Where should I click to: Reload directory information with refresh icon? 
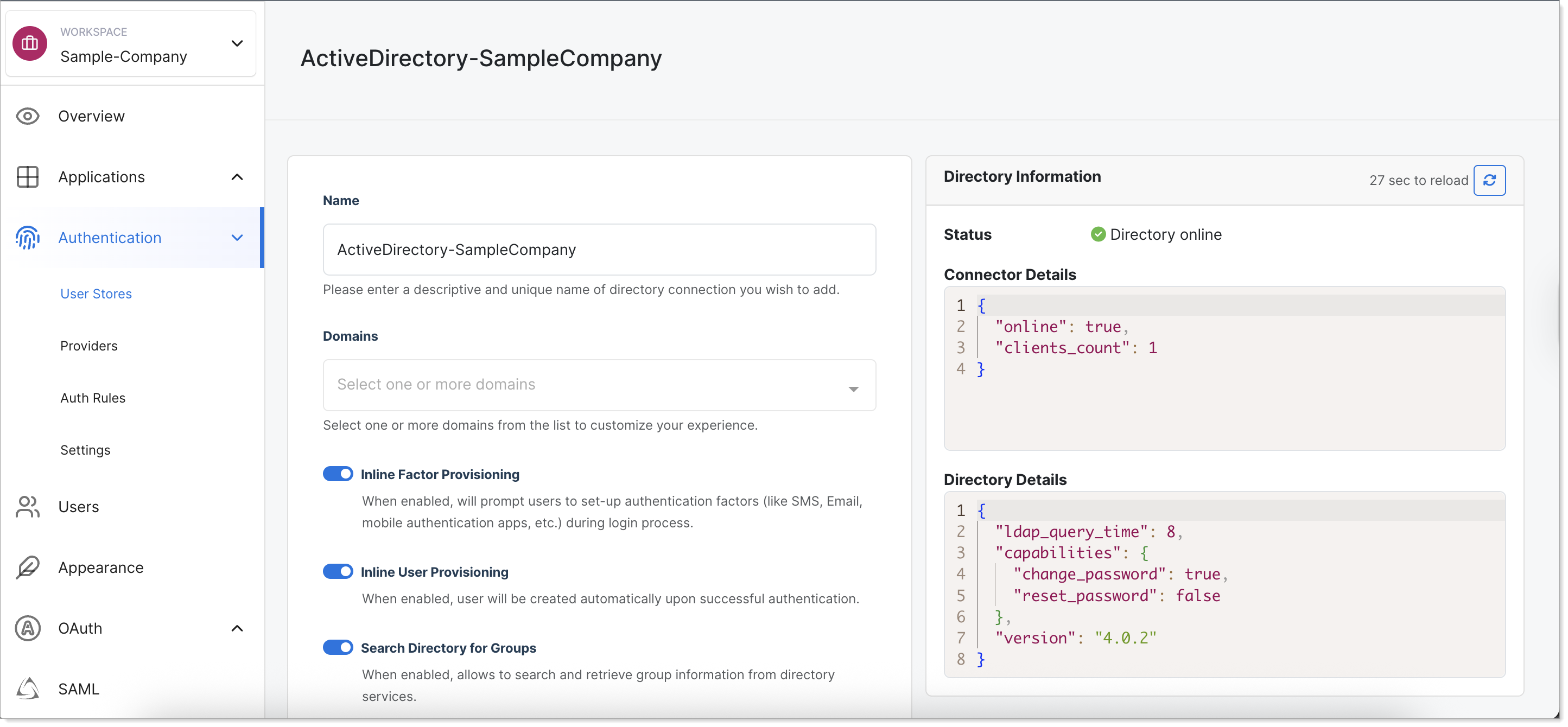tap(1489, 181)
